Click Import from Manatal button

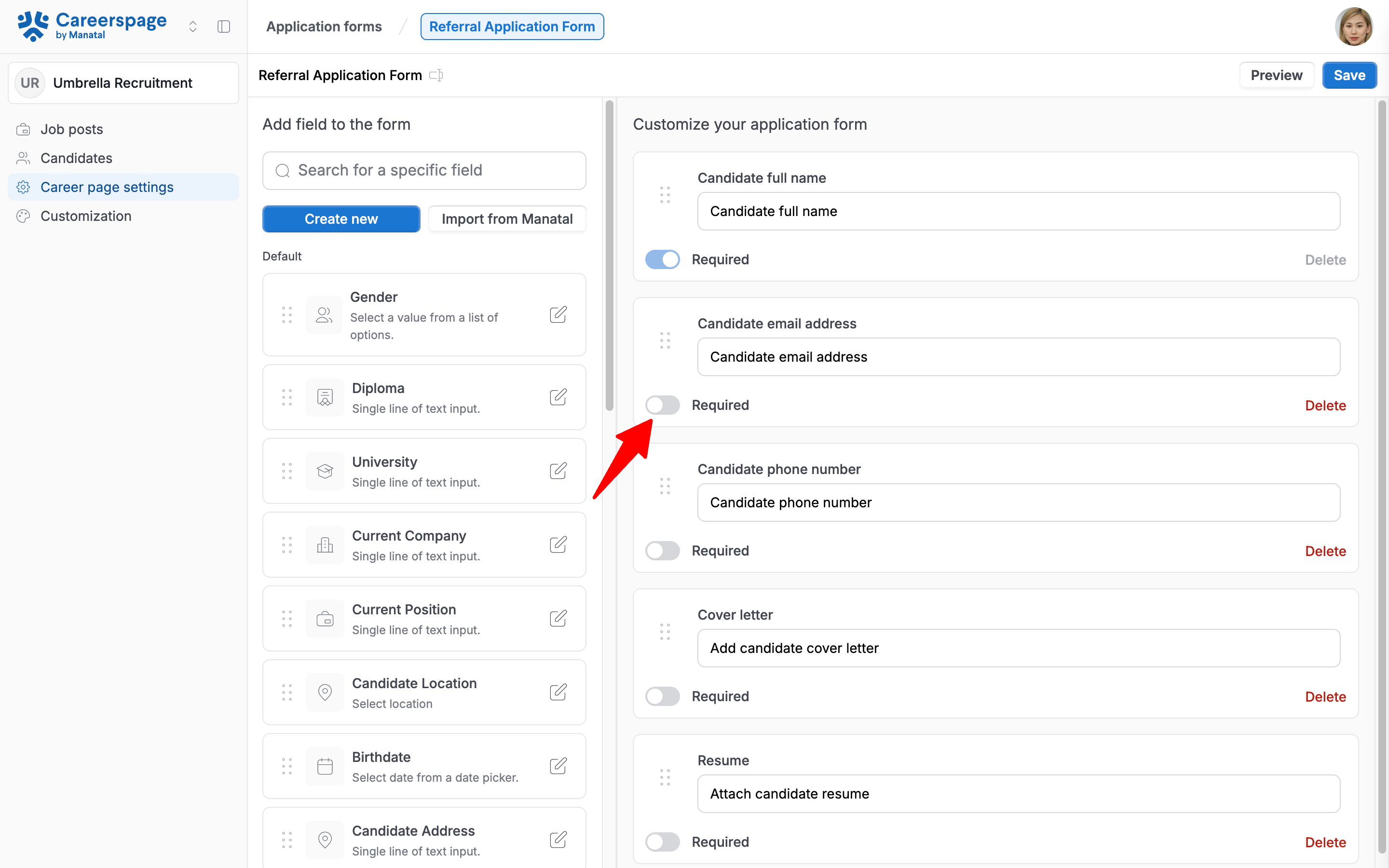point(507,219)
